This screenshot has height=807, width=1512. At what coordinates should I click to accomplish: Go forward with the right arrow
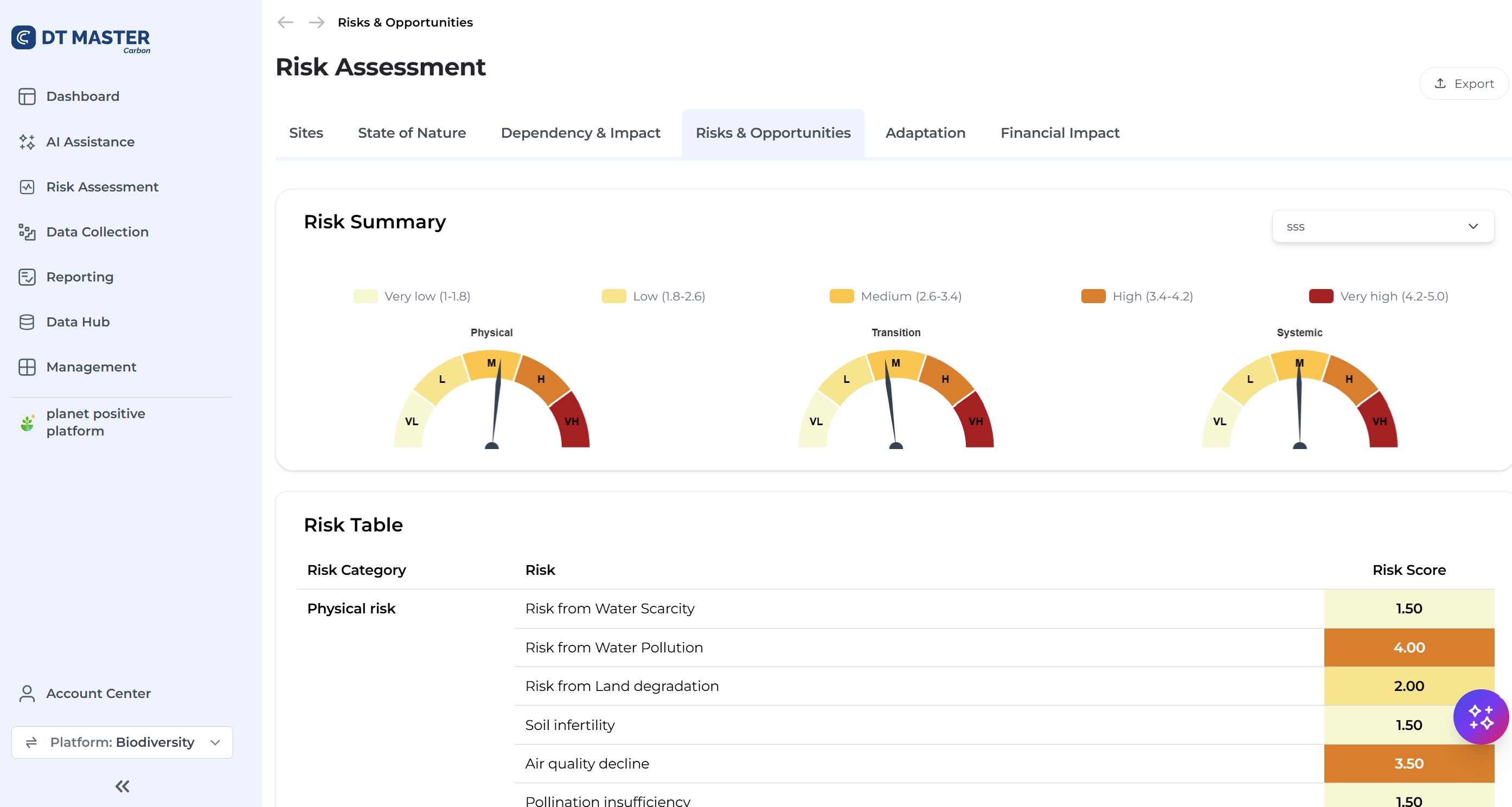(316, 22)
